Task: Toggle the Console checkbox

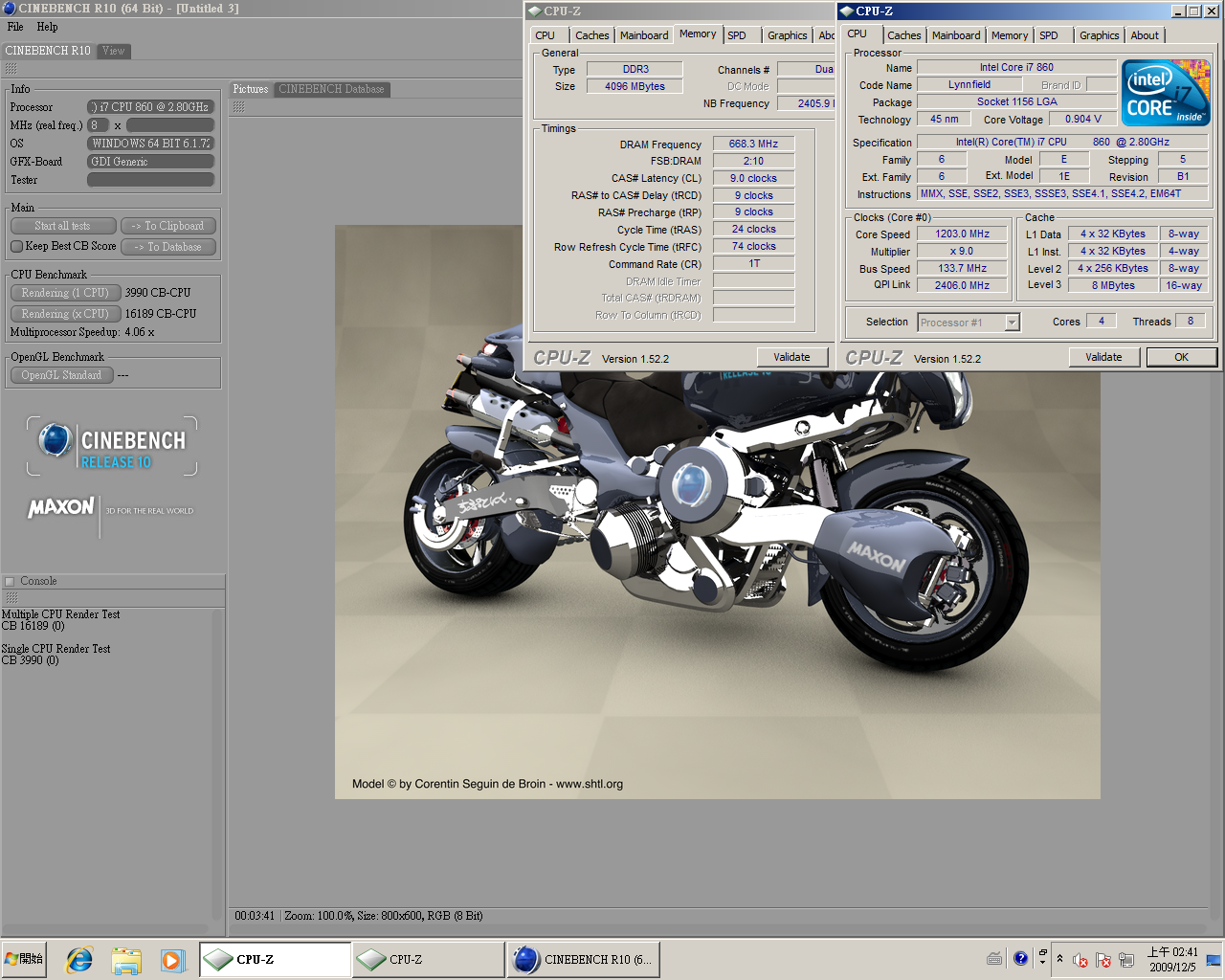Action: coord(10,581)
